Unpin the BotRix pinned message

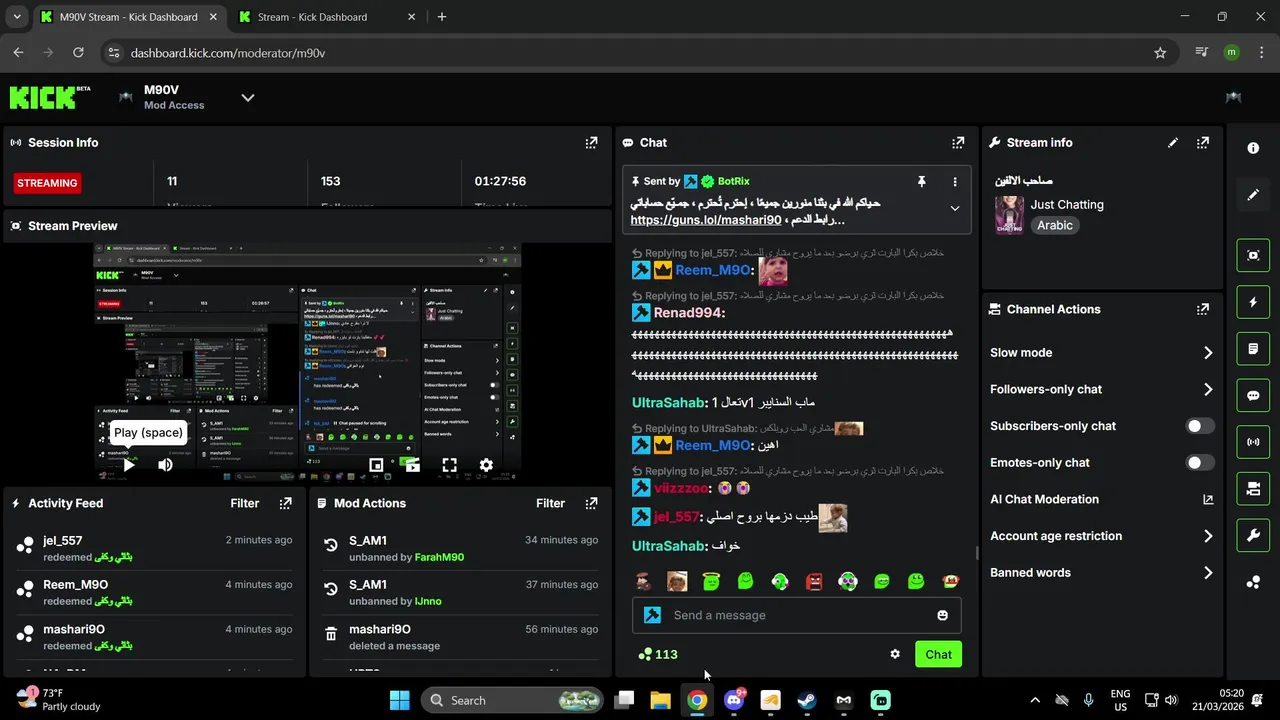pyautogui.click(x=922, y=182)
